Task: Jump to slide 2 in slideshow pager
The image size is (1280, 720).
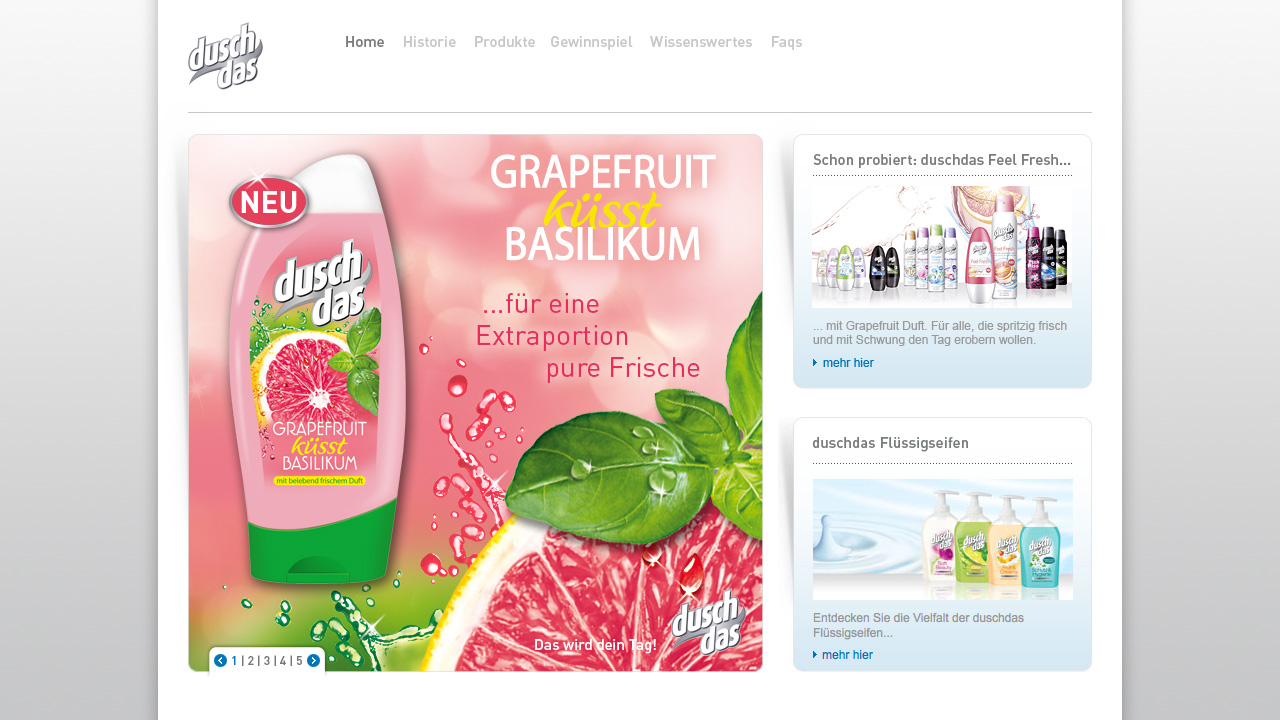Action: pos(251,661)
